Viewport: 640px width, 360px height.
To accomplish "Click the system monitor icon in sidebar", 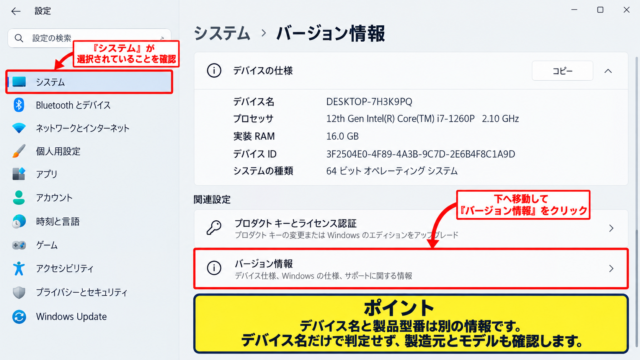I will tap(19, 82).
